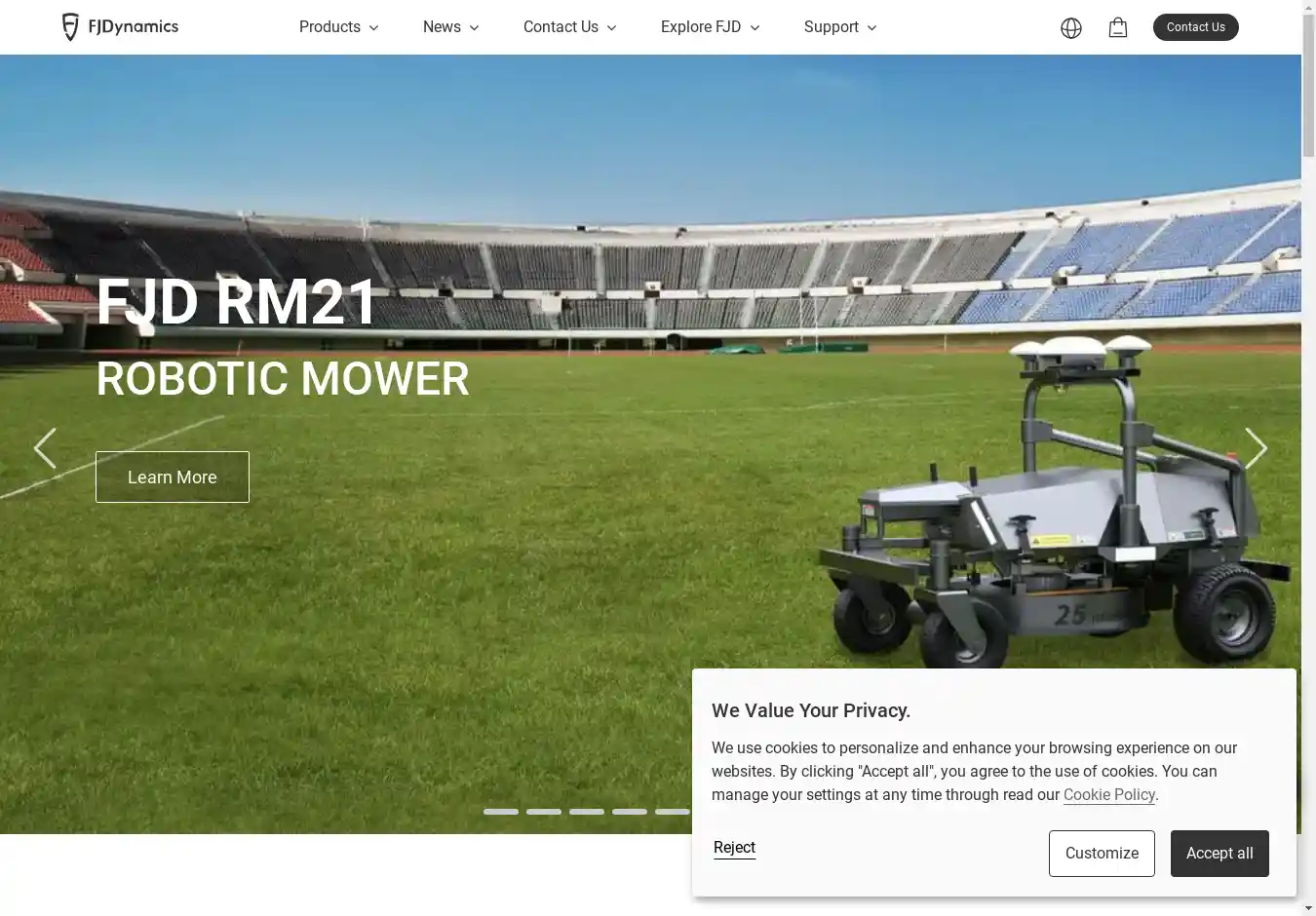Expand the News dropdown chevron
Screen dimensions: 1316x916
[475, 28]
